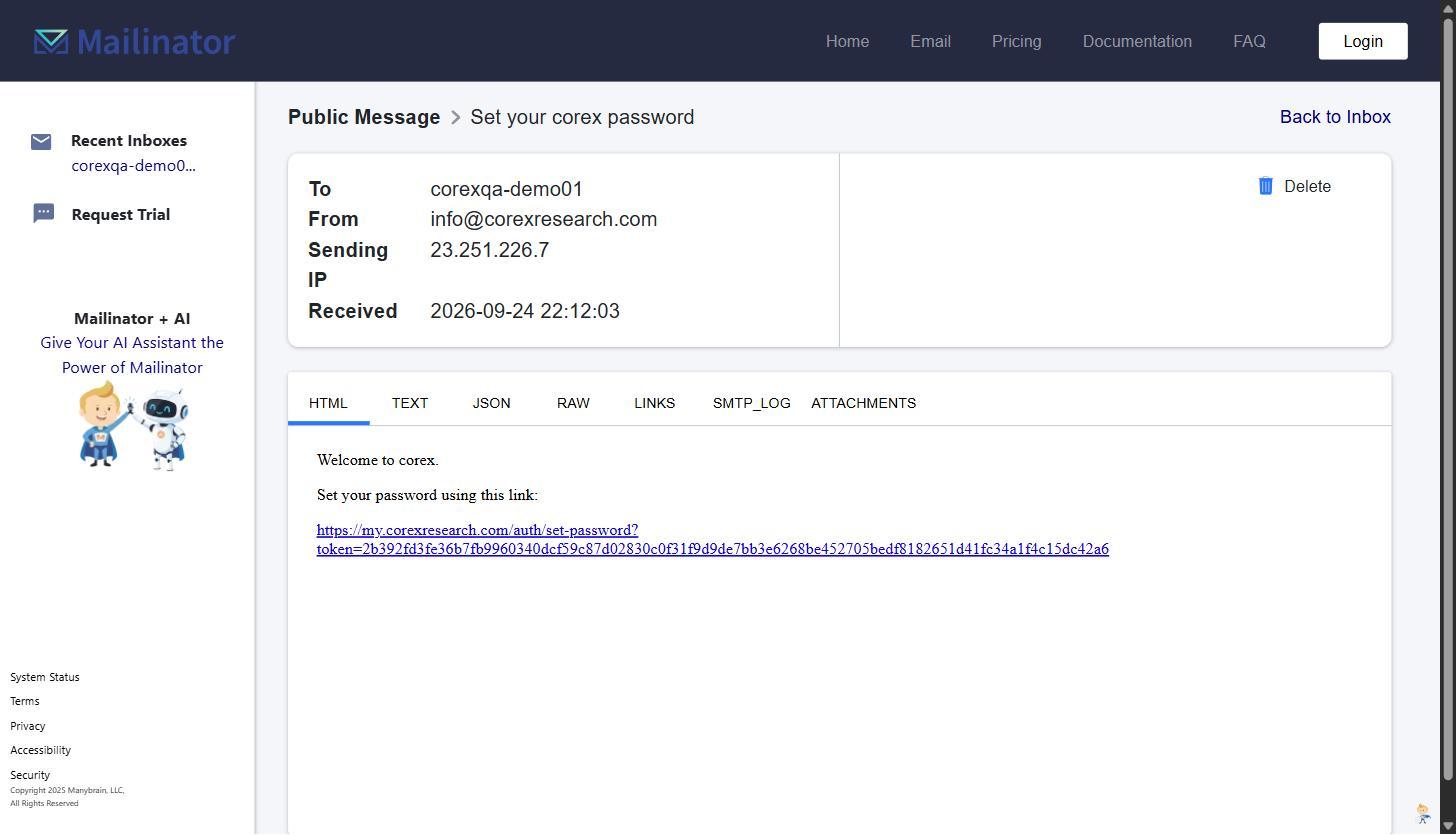
Task: Click Back to Inbox link
Action: pos(1335,117)
